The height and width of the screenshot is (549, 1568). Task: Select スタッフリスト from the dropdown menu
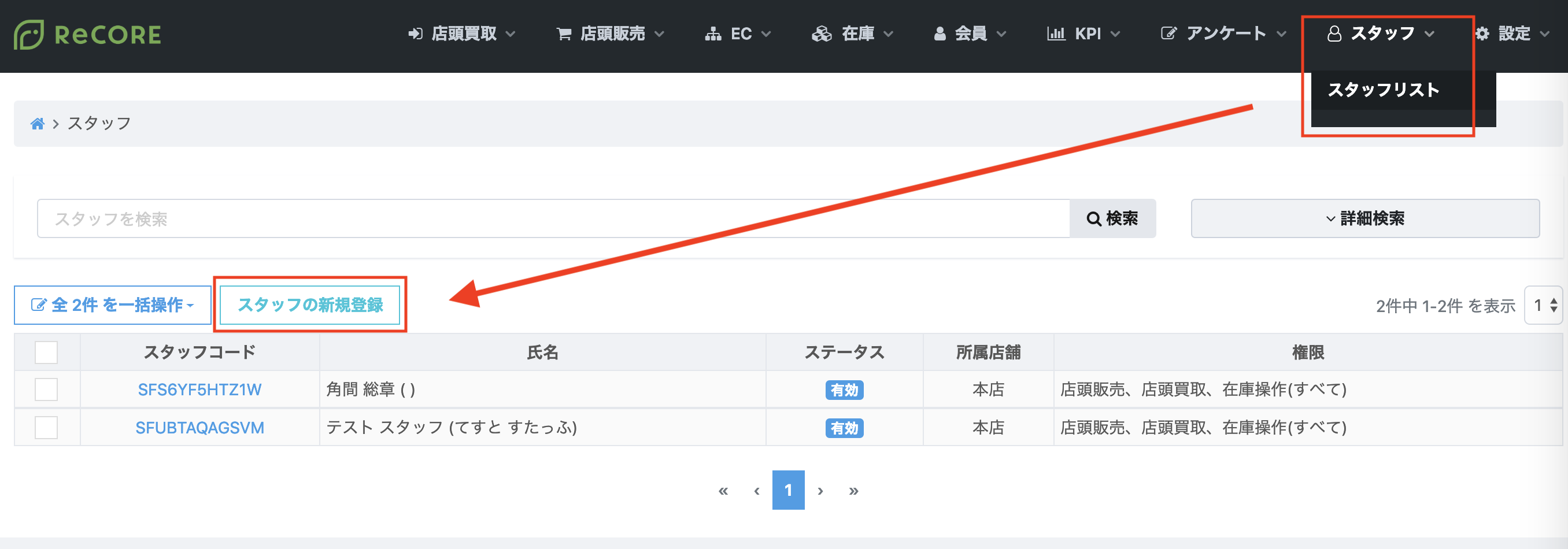tap(1384, 90)
